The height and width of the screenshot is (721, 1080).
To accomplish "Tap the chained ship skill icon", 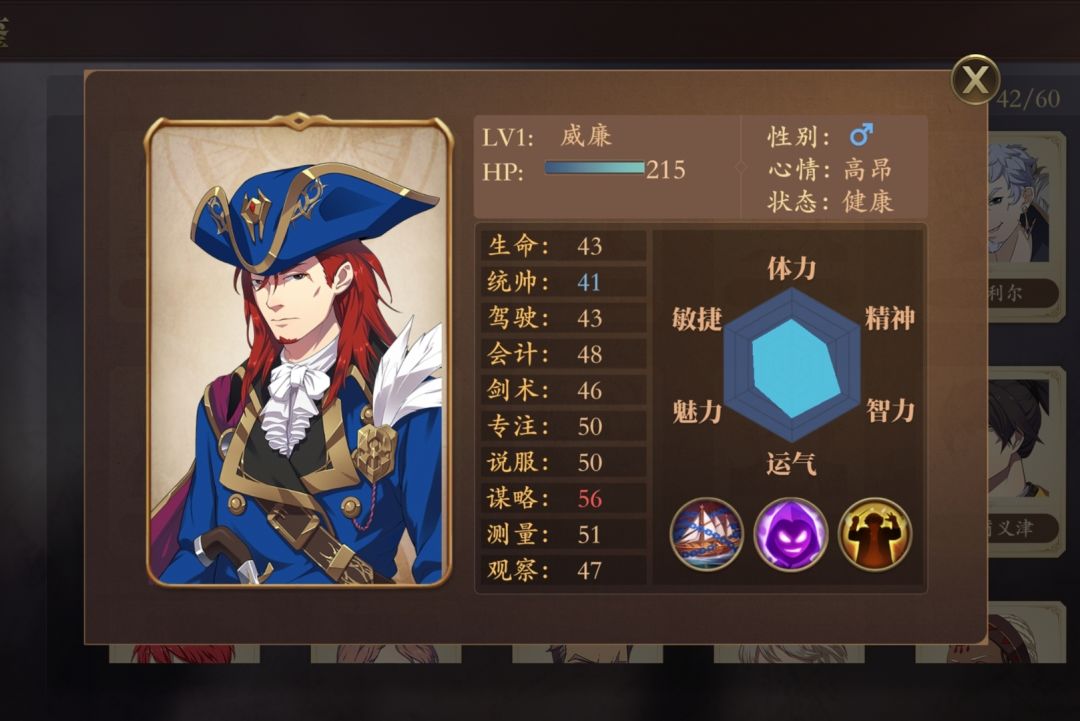I will tap(707, 534).
